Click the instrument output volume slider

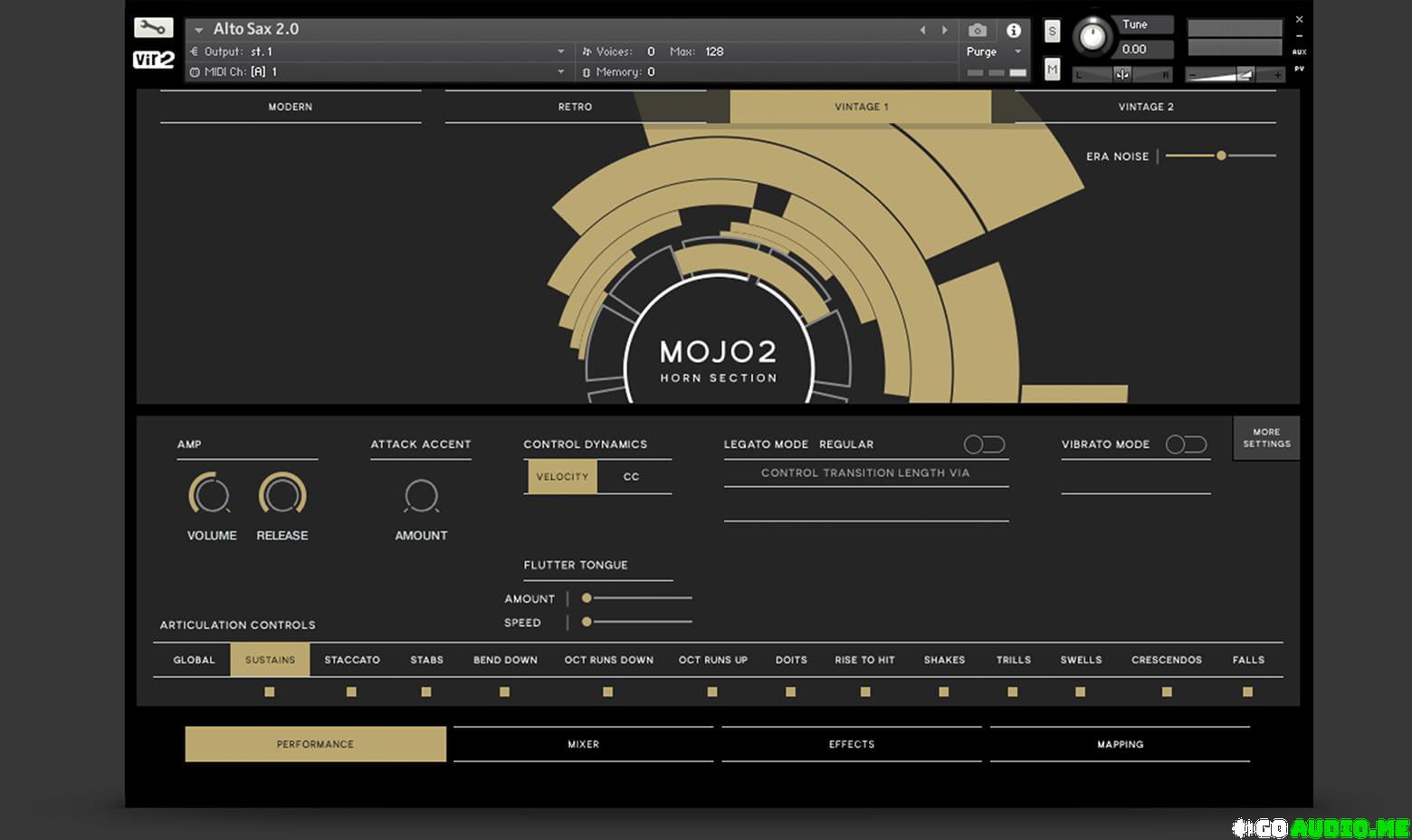click(1235, 74)
